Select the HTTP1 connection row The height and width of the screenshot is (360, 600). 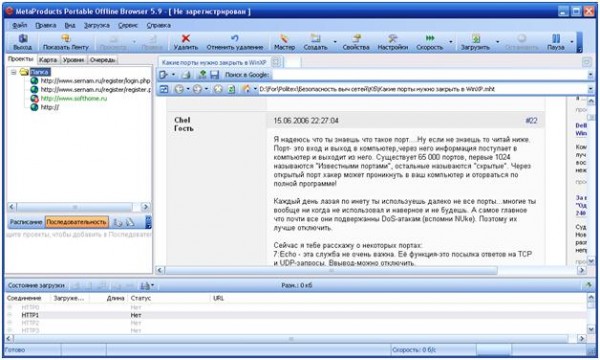pyautogui.click(x=296, y=315)
